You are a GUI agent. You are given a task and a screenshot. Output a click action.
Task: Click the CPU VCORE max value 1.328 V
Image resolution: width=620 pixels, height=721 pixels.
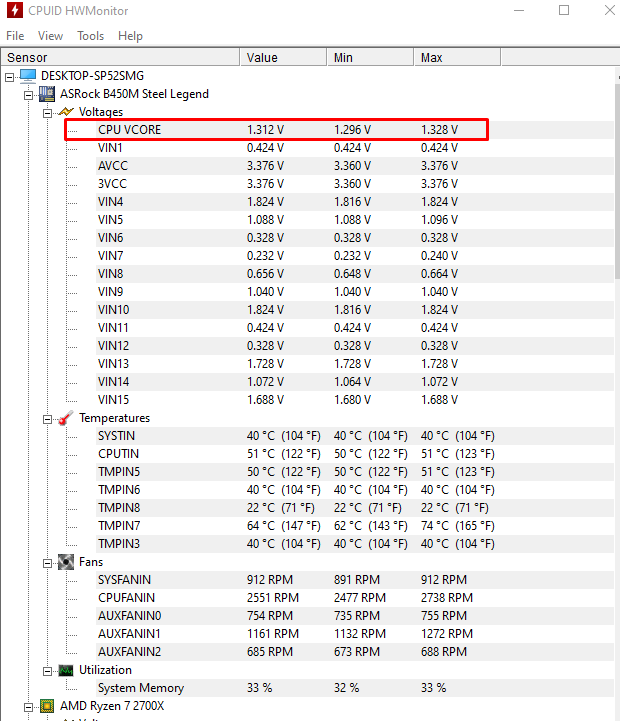pyautogui.click(x=439, y=130)
